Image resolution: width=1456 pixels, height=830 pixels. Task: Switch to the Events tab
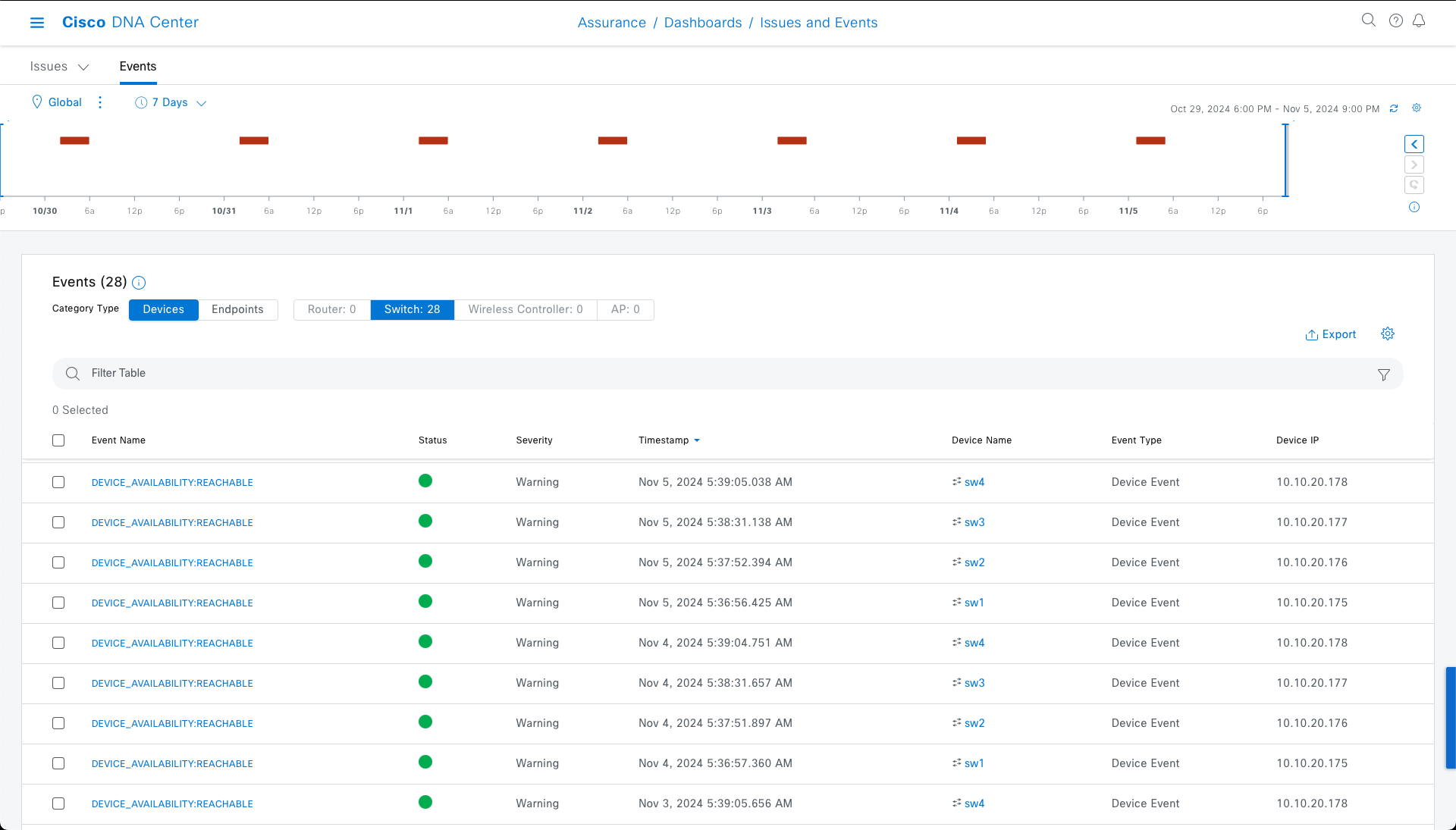point(137,67)
